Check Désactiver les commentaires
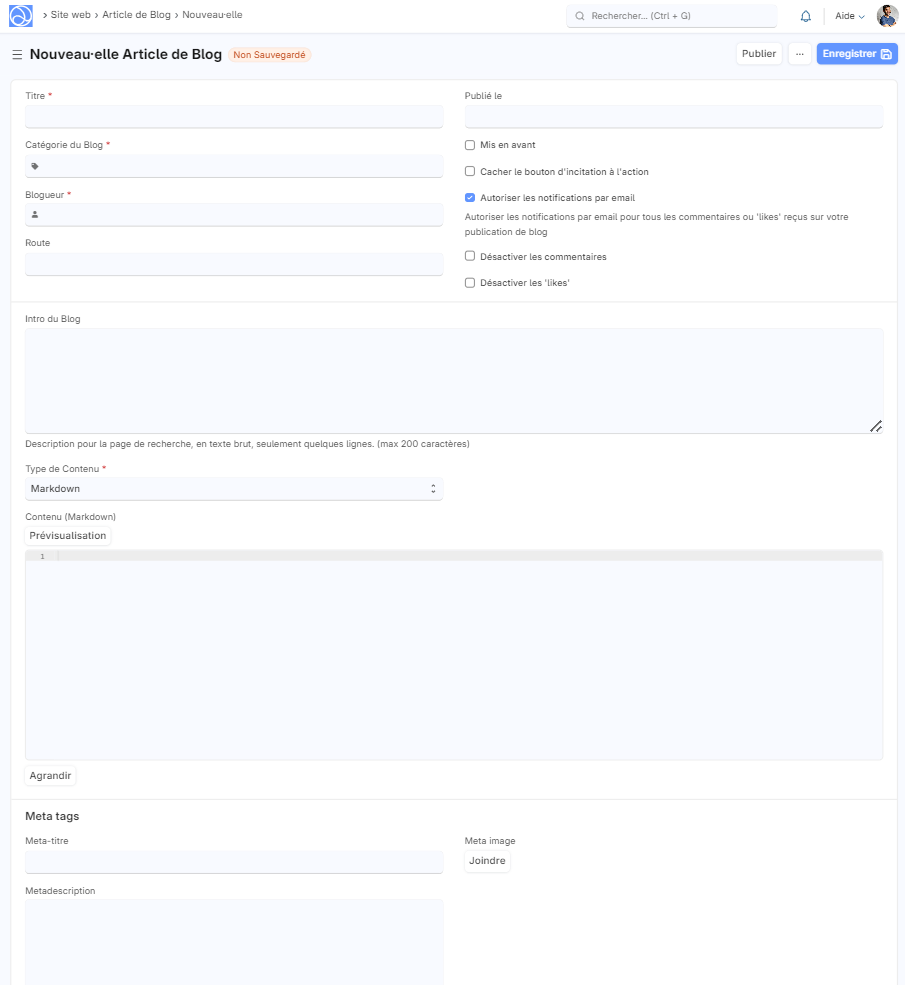905x985 pixels. click(x=470, y=257)
